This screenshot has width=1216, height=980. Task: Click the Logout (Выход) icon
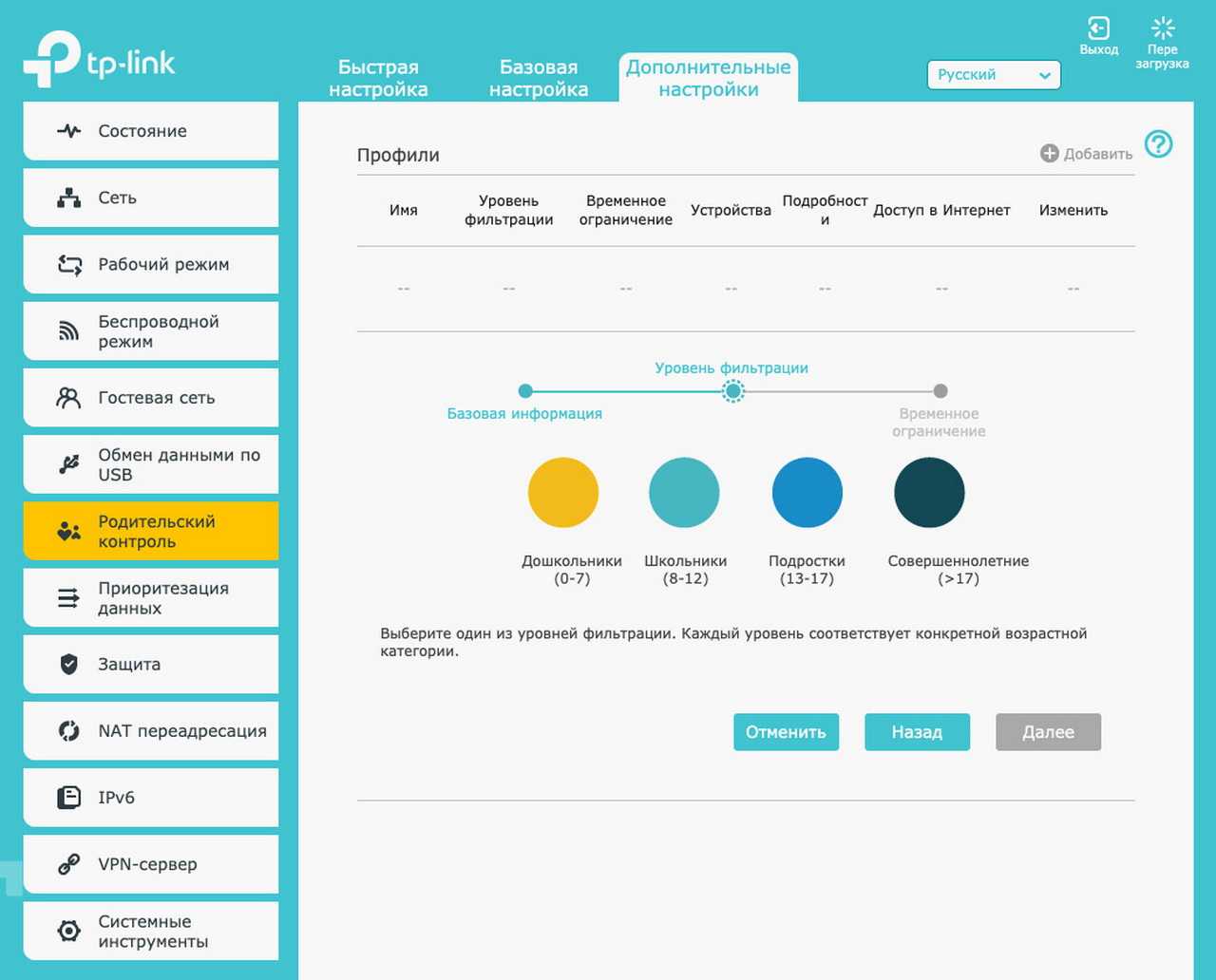(1098, 28)
